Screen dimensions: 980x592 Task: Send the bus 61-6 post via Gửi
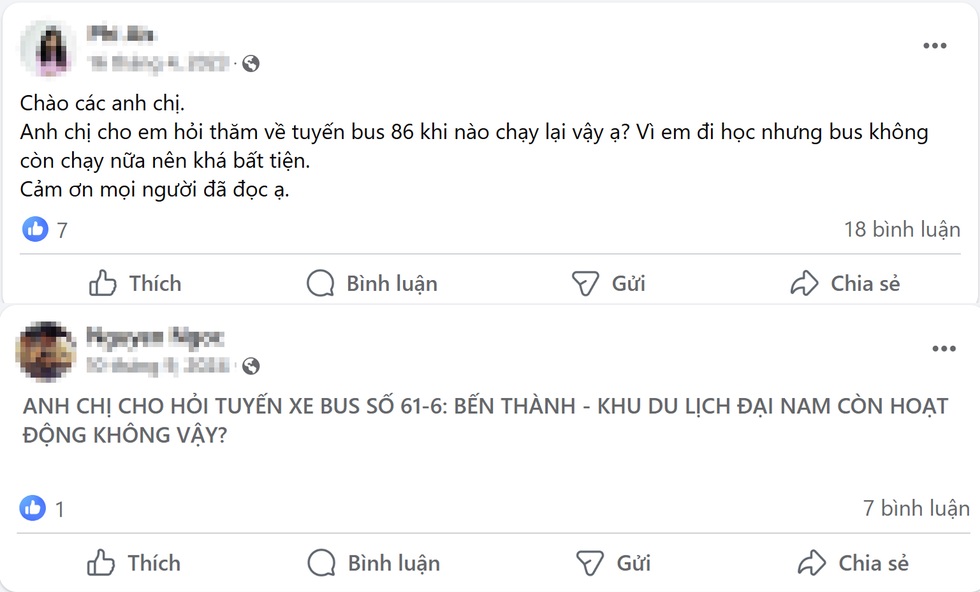tap(613, 563)
